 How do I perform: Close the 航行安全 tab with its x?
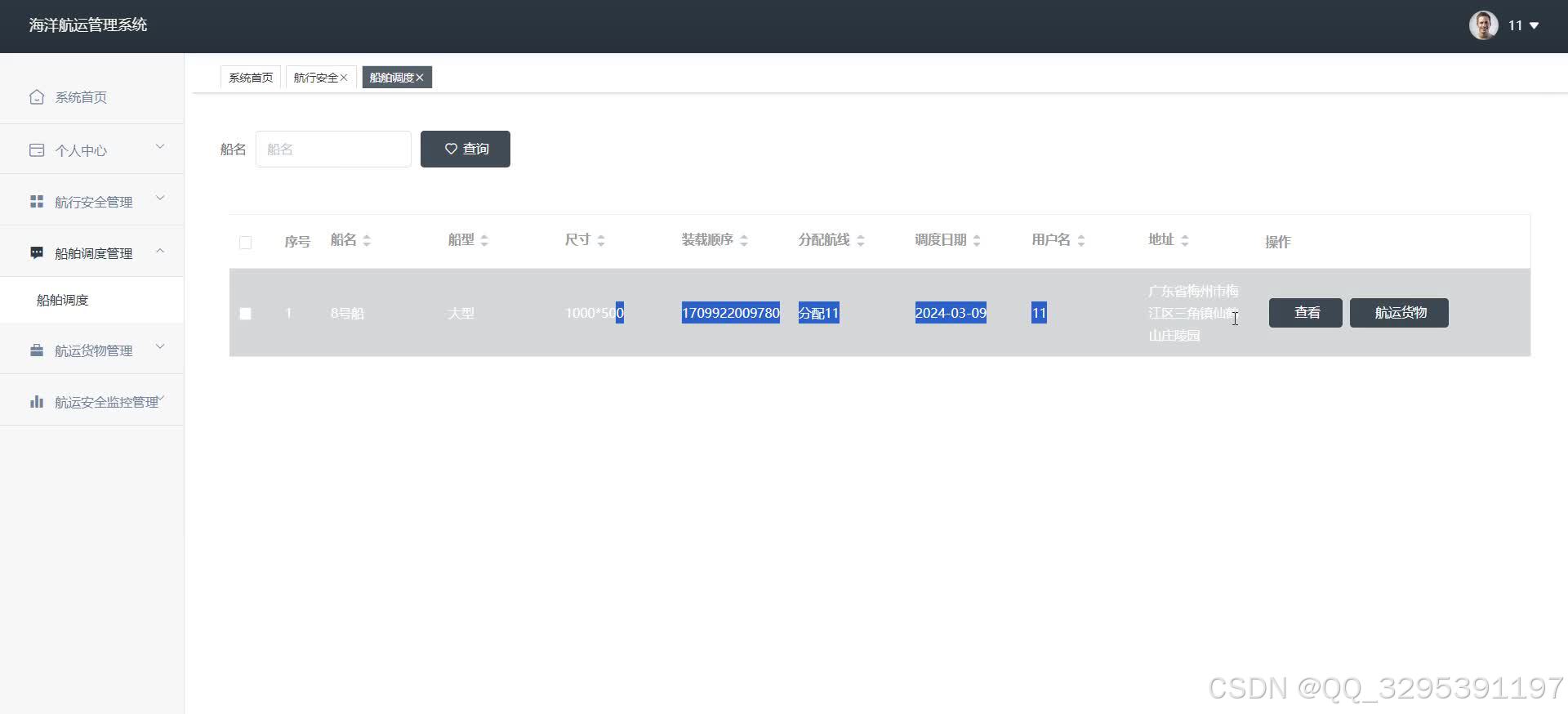344,78
